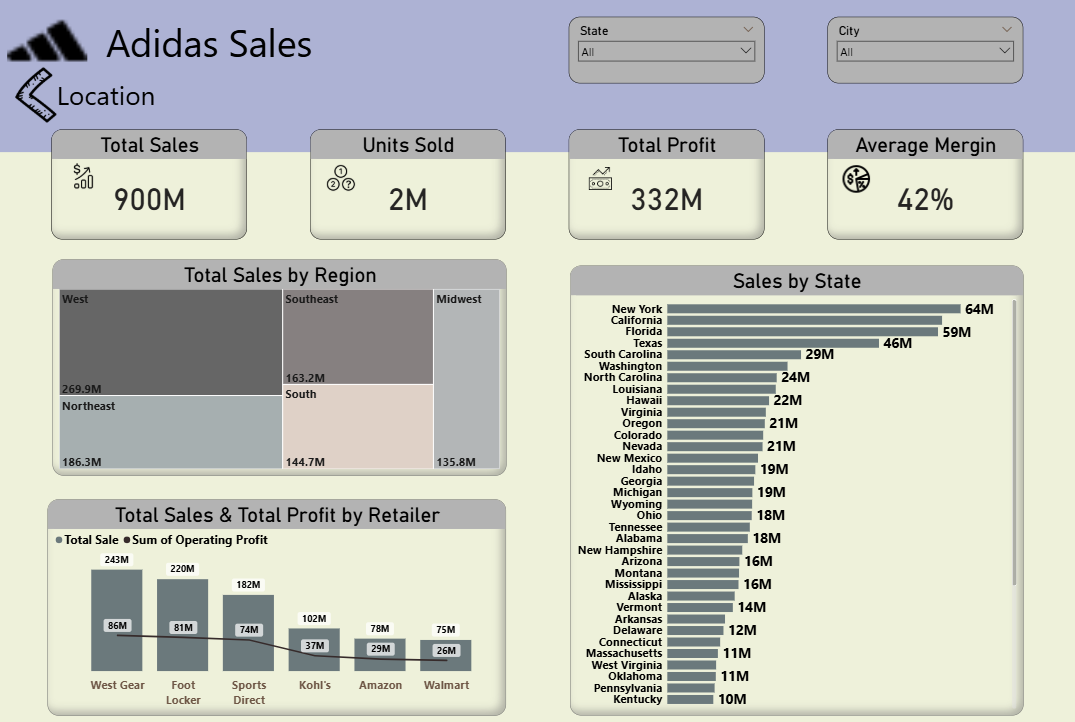Click the Kohl's sales bar
The height and width of the screenshot is (722, 1075).
click(314, 649)
